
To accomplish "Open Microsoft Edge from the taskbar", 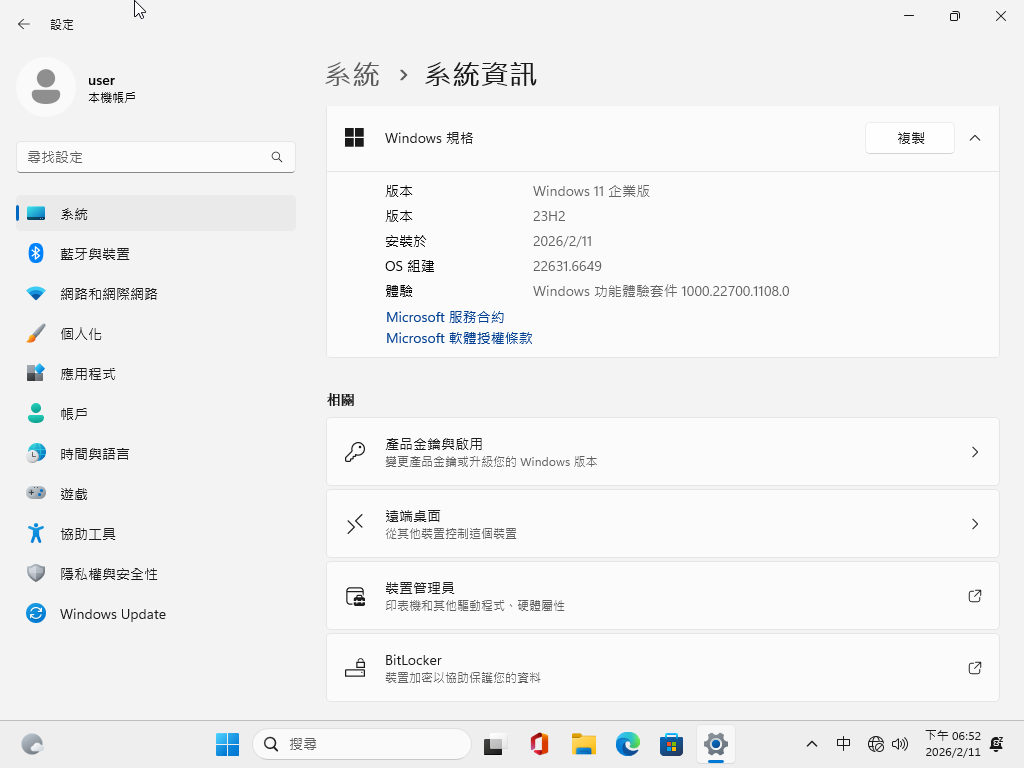I will (x=627, y=744).
